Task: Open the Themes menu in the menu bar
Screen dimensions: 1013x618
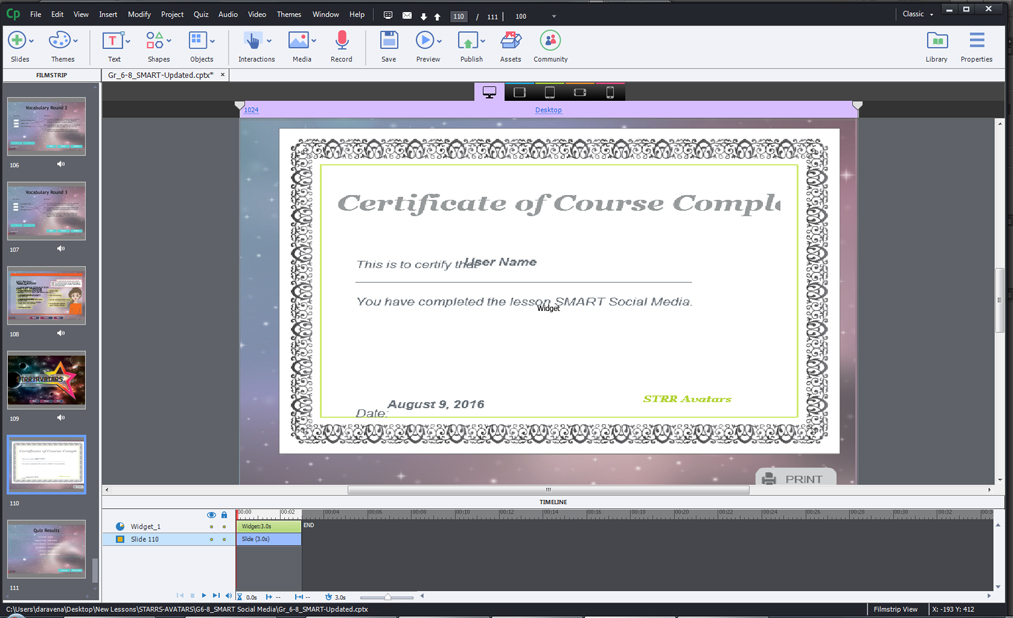Action: click(288, 15)
